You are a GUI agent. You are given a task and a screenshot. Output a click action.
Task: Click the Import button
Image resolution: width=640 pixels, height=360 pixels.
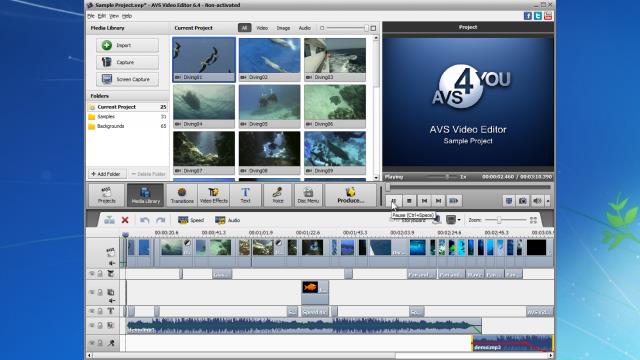coord(127,45)
